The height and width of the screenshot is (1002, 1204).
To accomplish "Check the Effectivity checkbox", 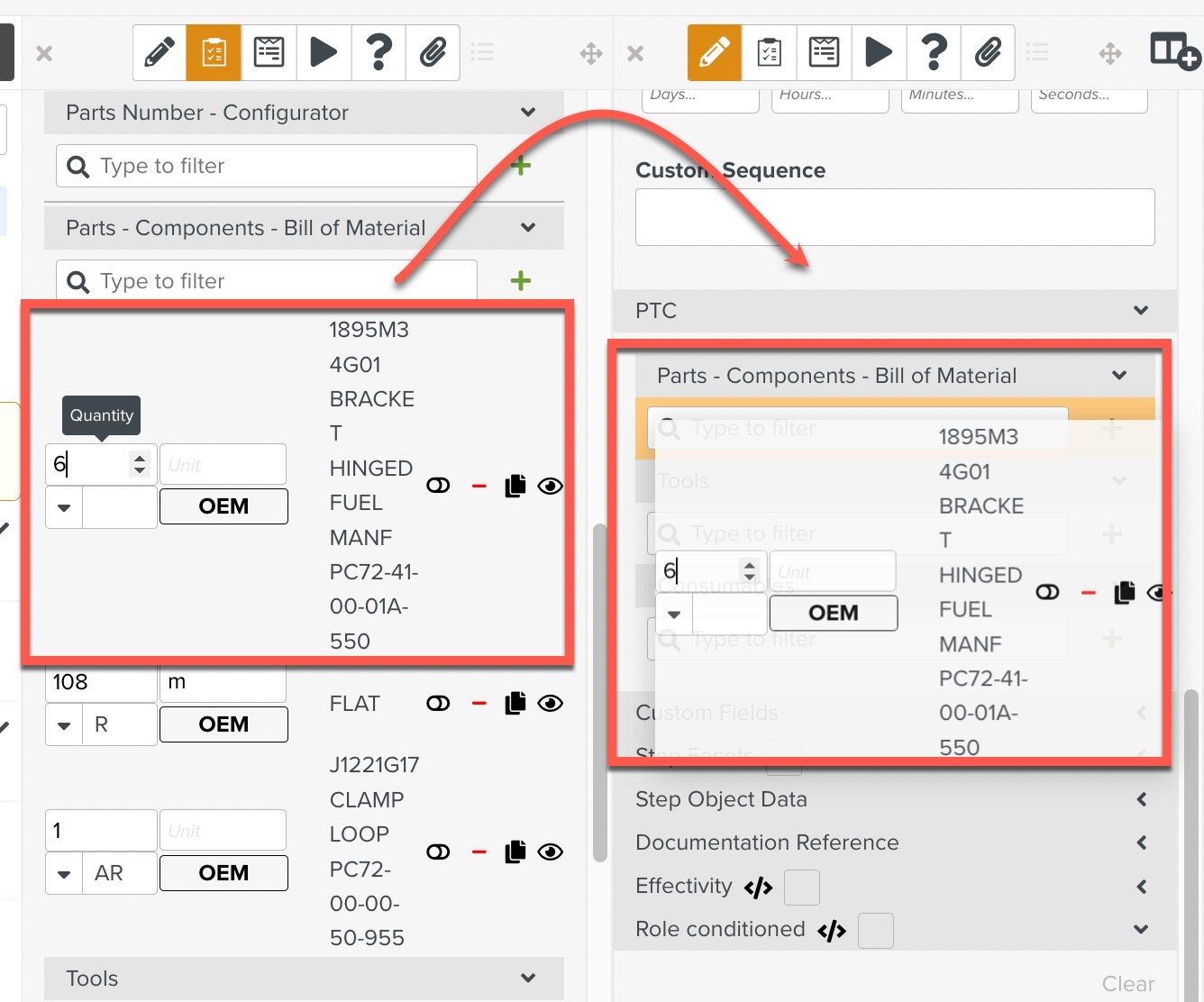I will click(802, 888).
